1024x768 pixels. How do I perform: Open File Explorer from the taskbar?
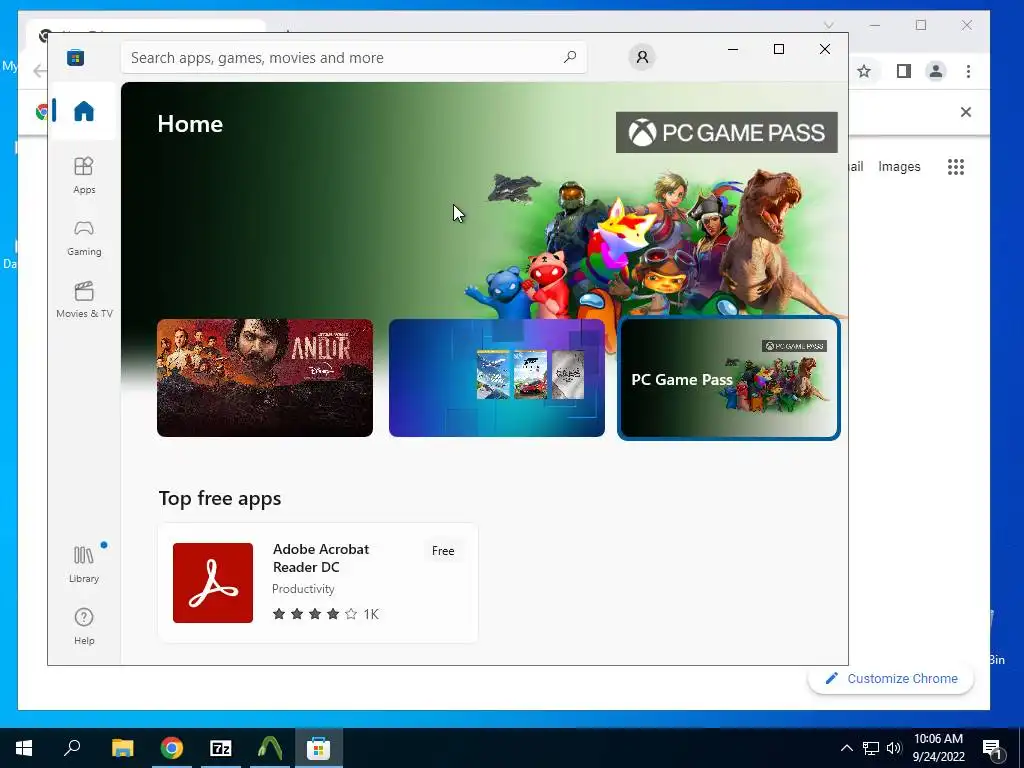coord(123,748)
